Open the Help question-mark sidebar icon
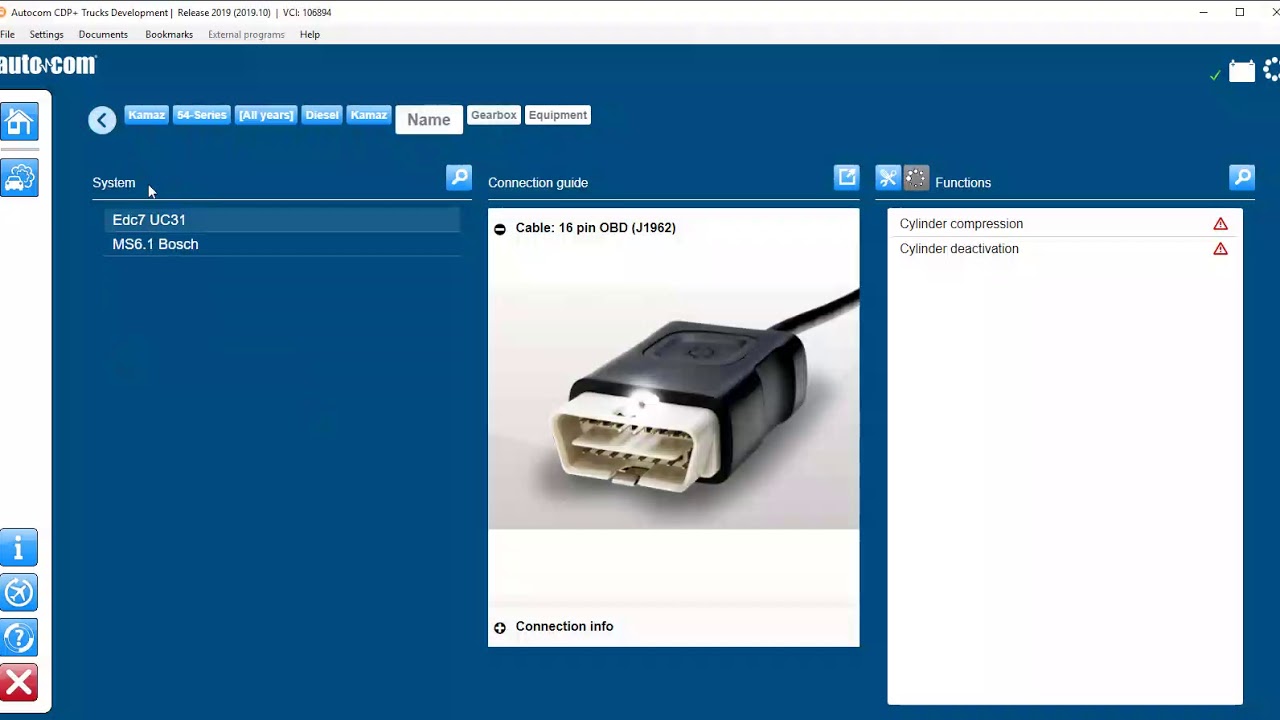Screen dimensions: 1280x720 pos(19,638)
